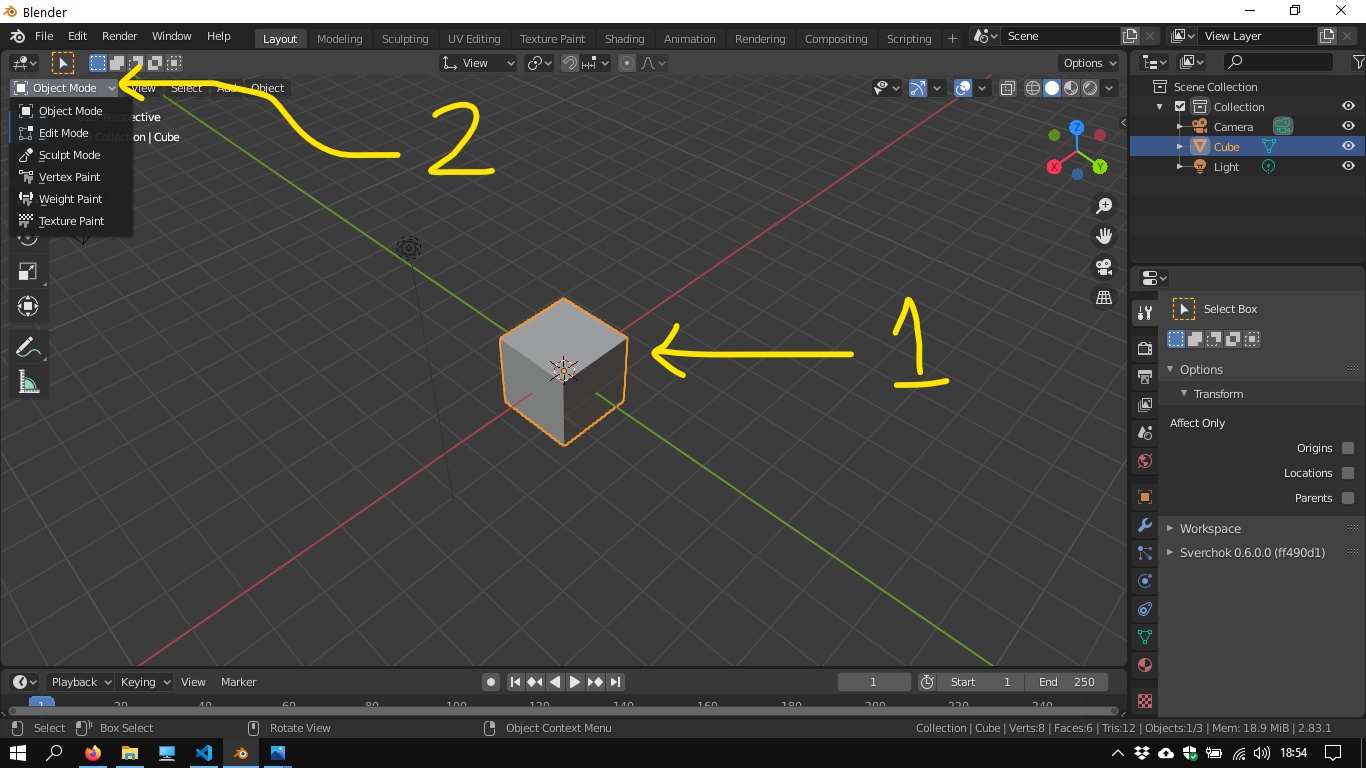The image size is (1366, 768).
Task: Open the Options button in header
Action: click(1090, 63)
